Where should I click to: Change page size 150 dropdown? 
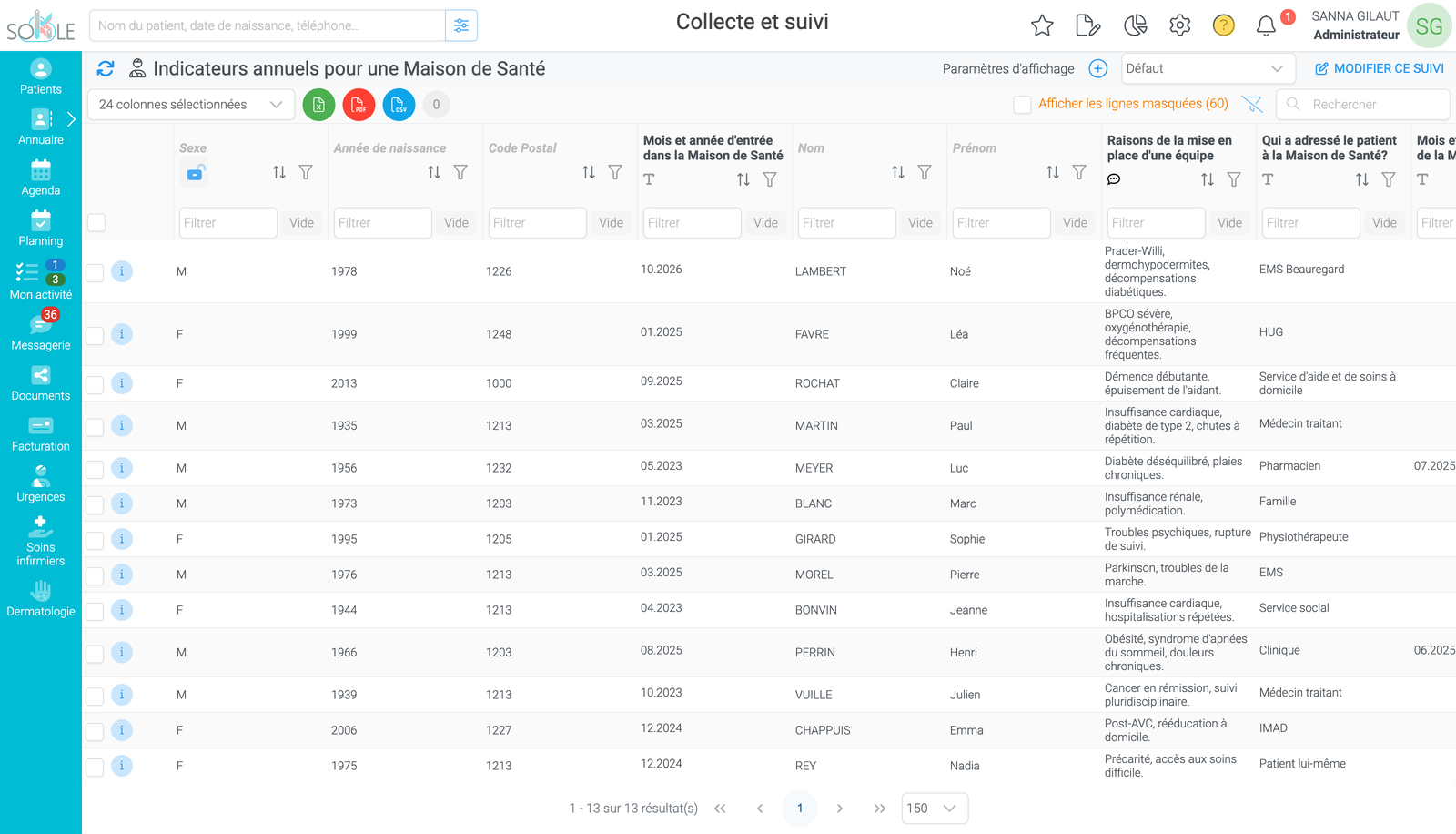[935, 809]
